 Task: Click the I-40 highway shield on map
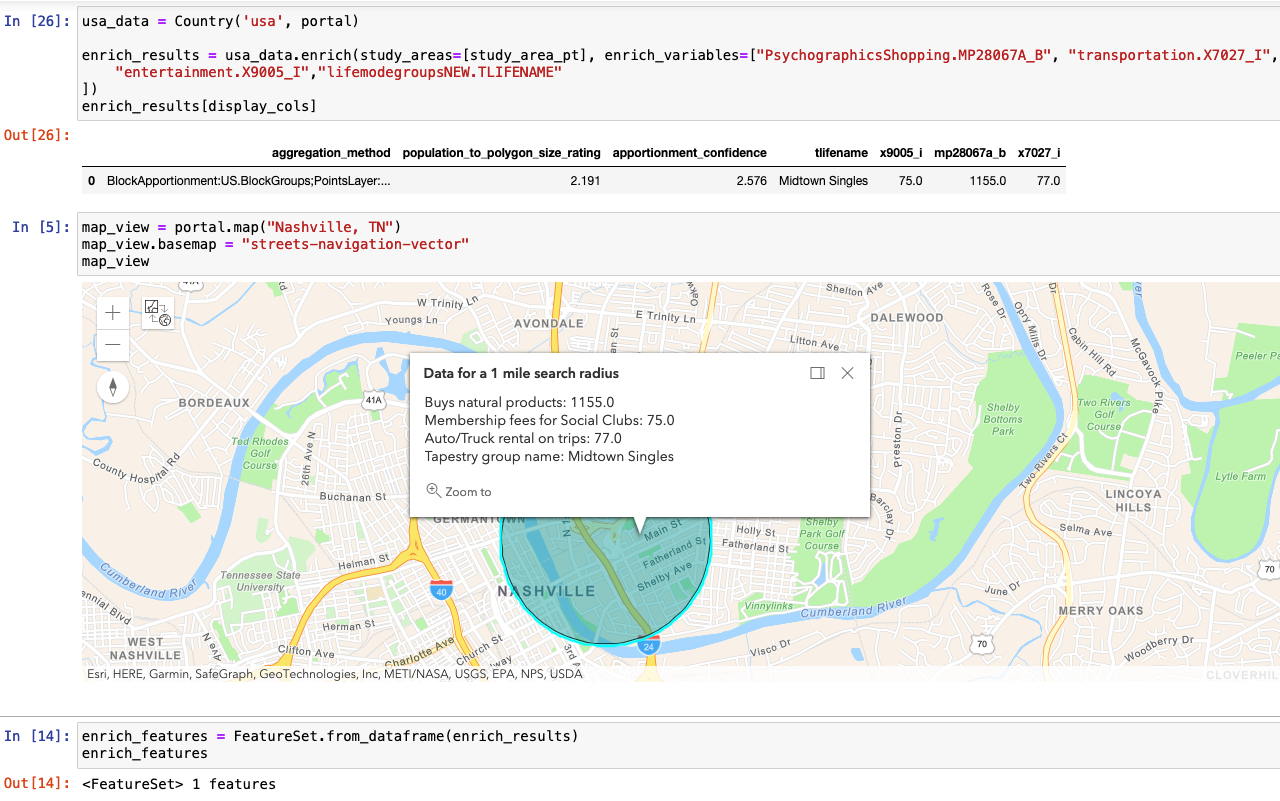tap(440, 591)
